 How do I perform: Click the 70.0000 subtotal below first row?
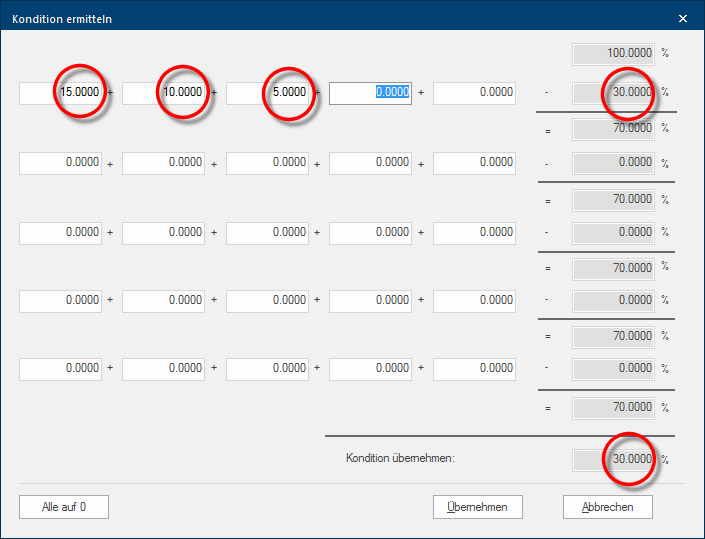(613, 129)
